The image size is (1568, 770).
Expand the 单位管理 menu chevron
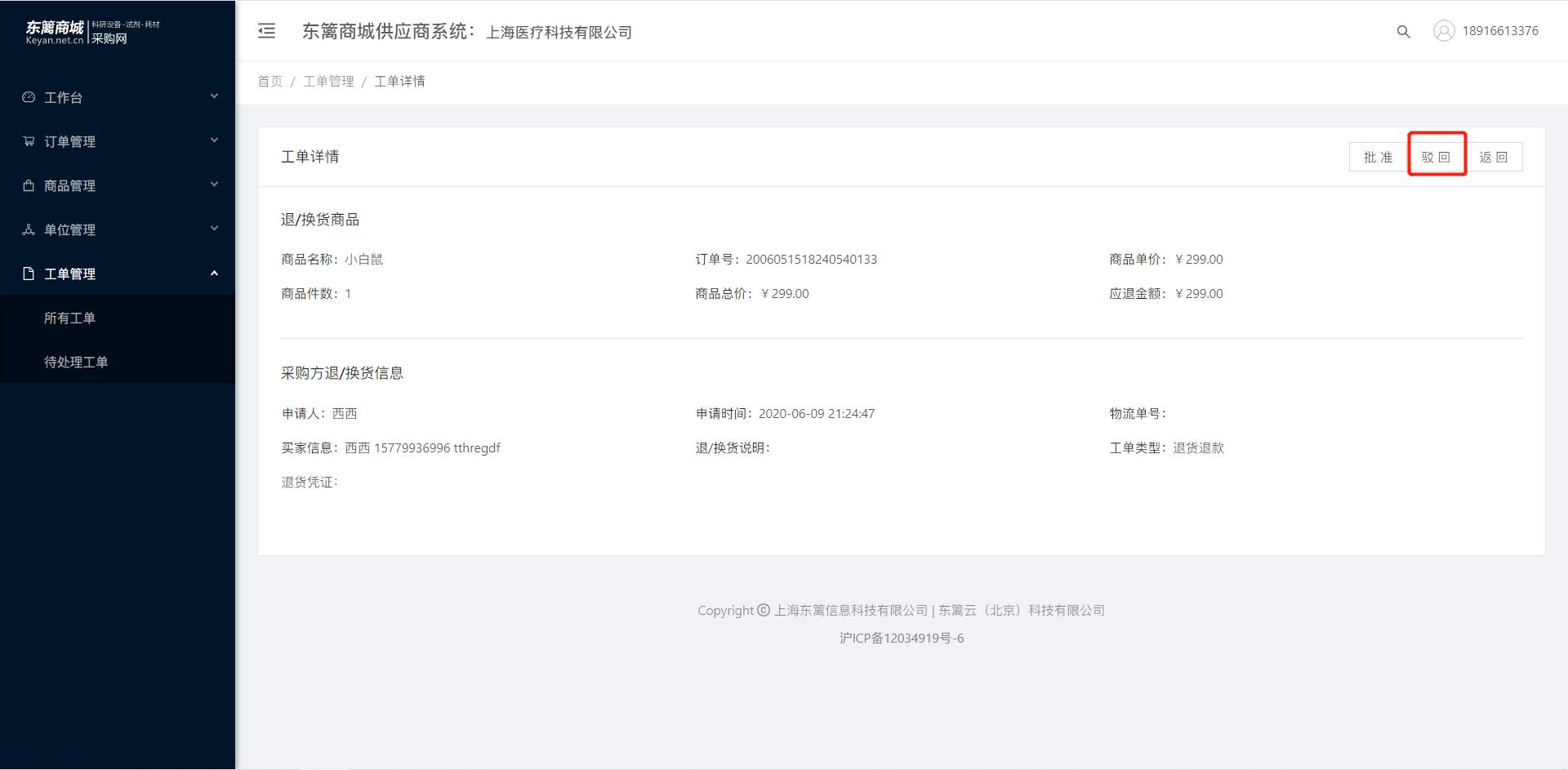(214, 229)
